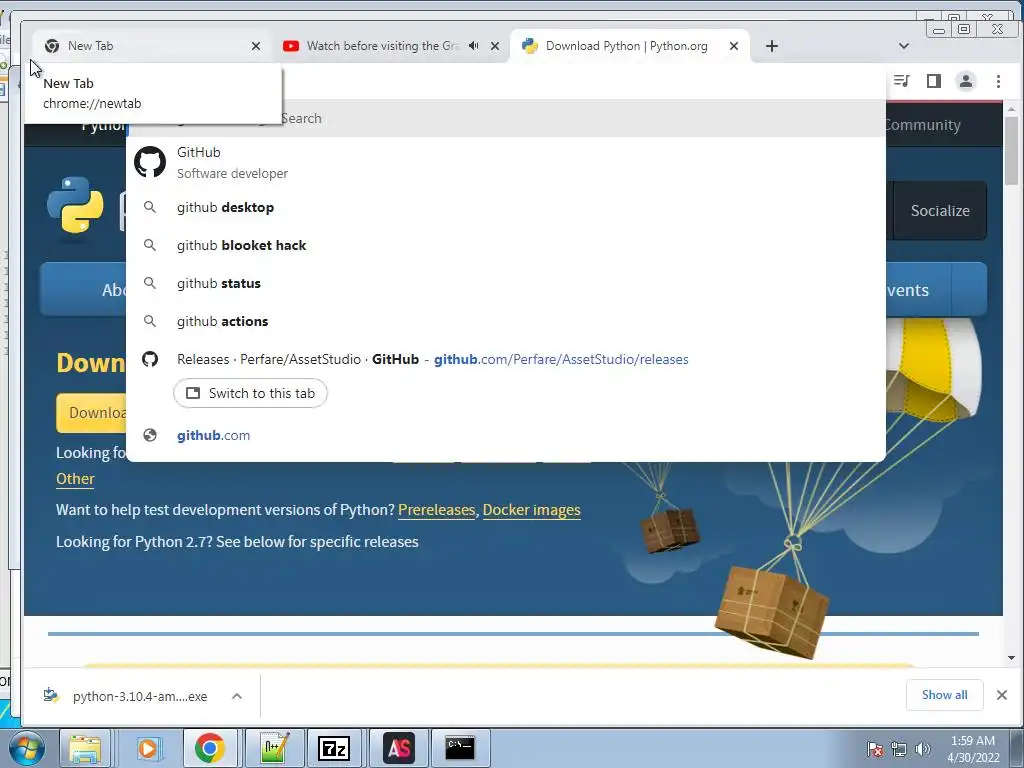Open Command Prompt taskbar icon

(460, 748)
